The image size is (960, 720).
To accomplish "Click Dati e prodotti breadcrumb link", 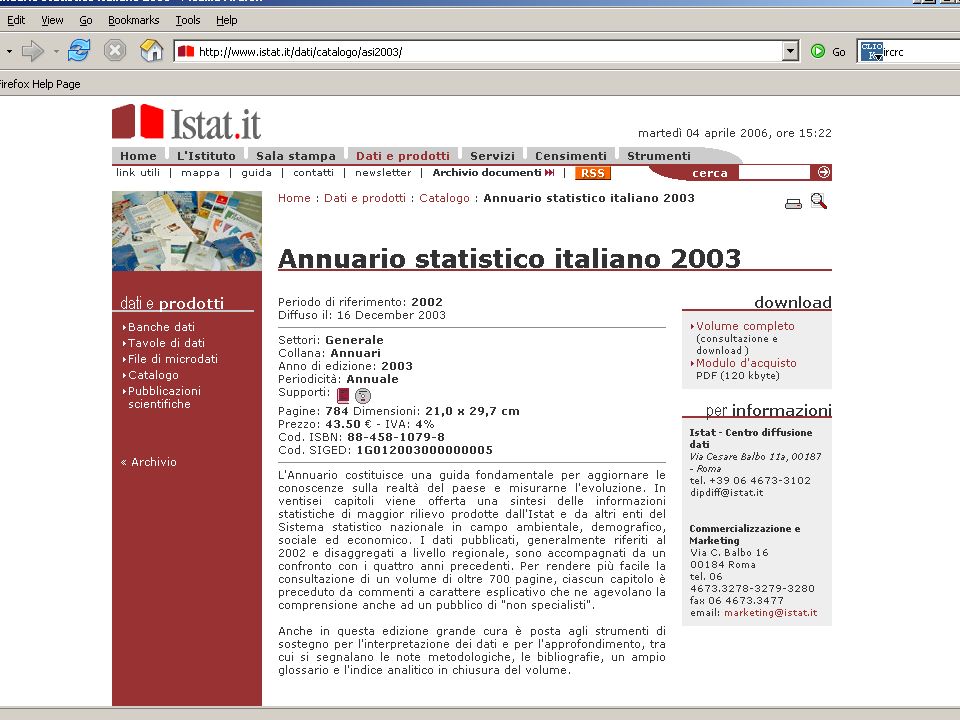I will 364,198.
